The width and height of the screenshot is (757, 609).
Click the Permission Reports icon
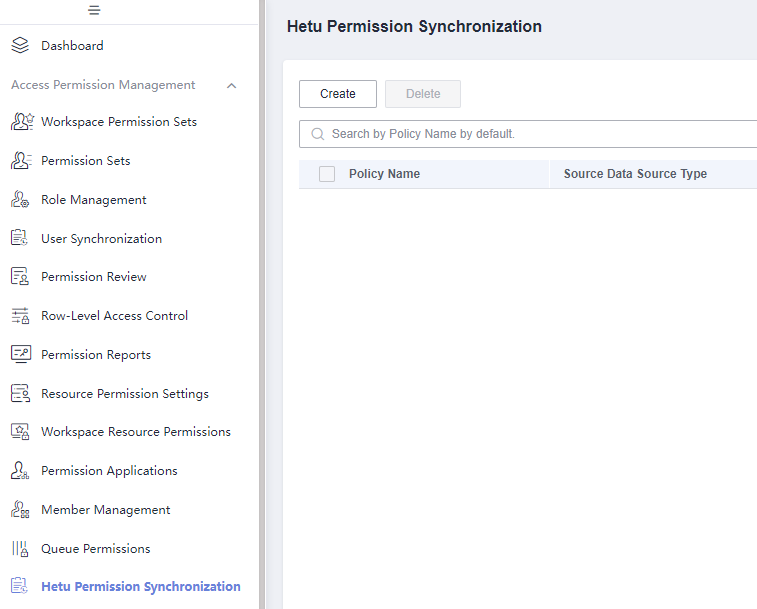(x=21, y=354)
